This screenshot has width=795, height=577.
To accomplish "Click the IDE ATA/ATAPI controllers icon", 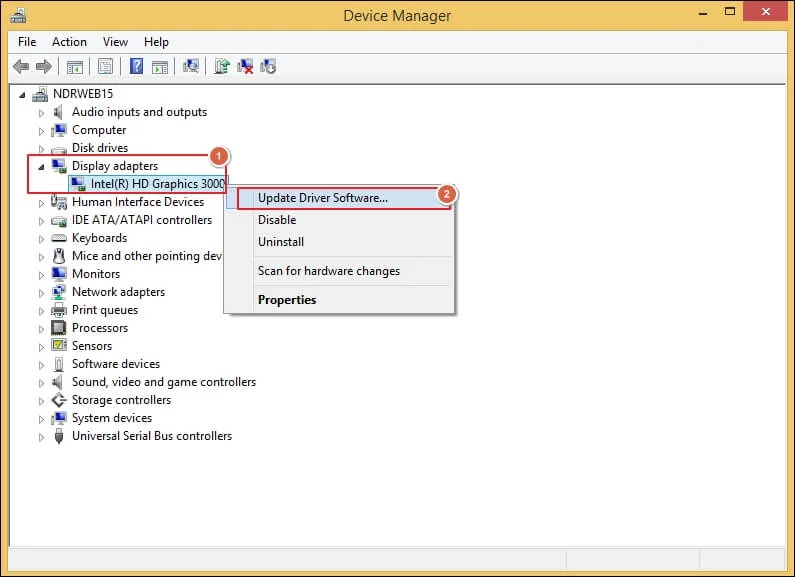I will [x=59, y=221].
